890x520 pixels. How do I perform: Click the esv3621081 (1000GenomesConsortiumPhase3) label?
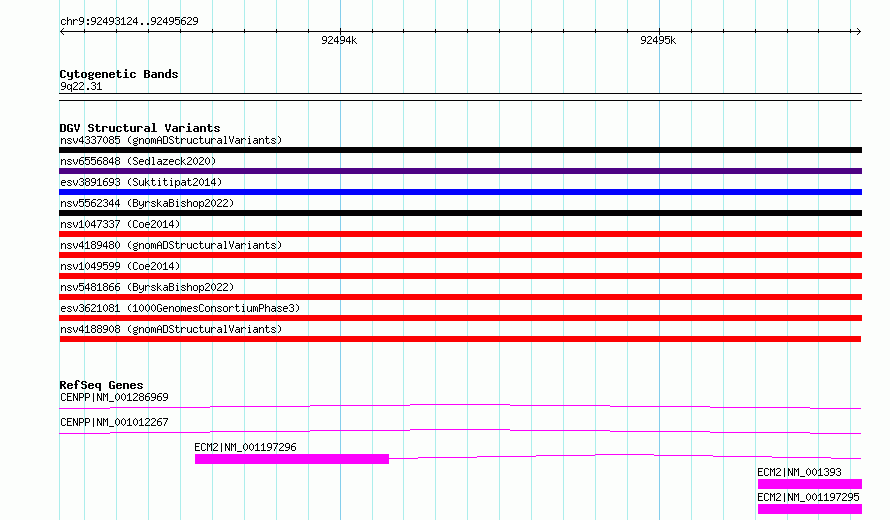[180, 308]
